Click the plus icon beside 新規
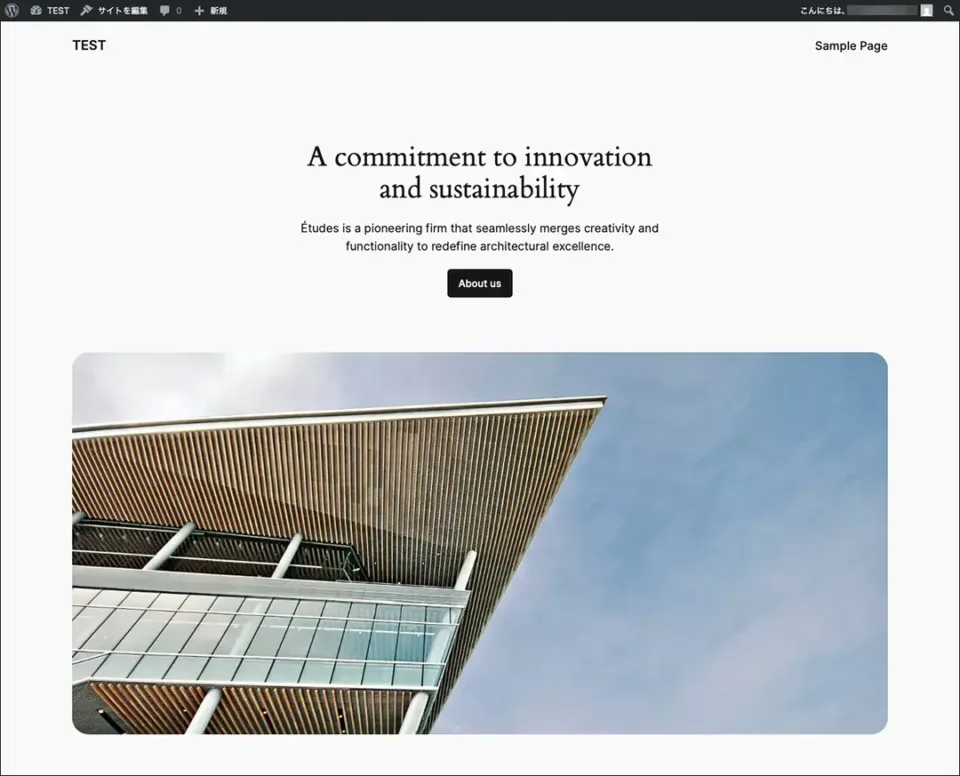 click(x=199, y=10)
